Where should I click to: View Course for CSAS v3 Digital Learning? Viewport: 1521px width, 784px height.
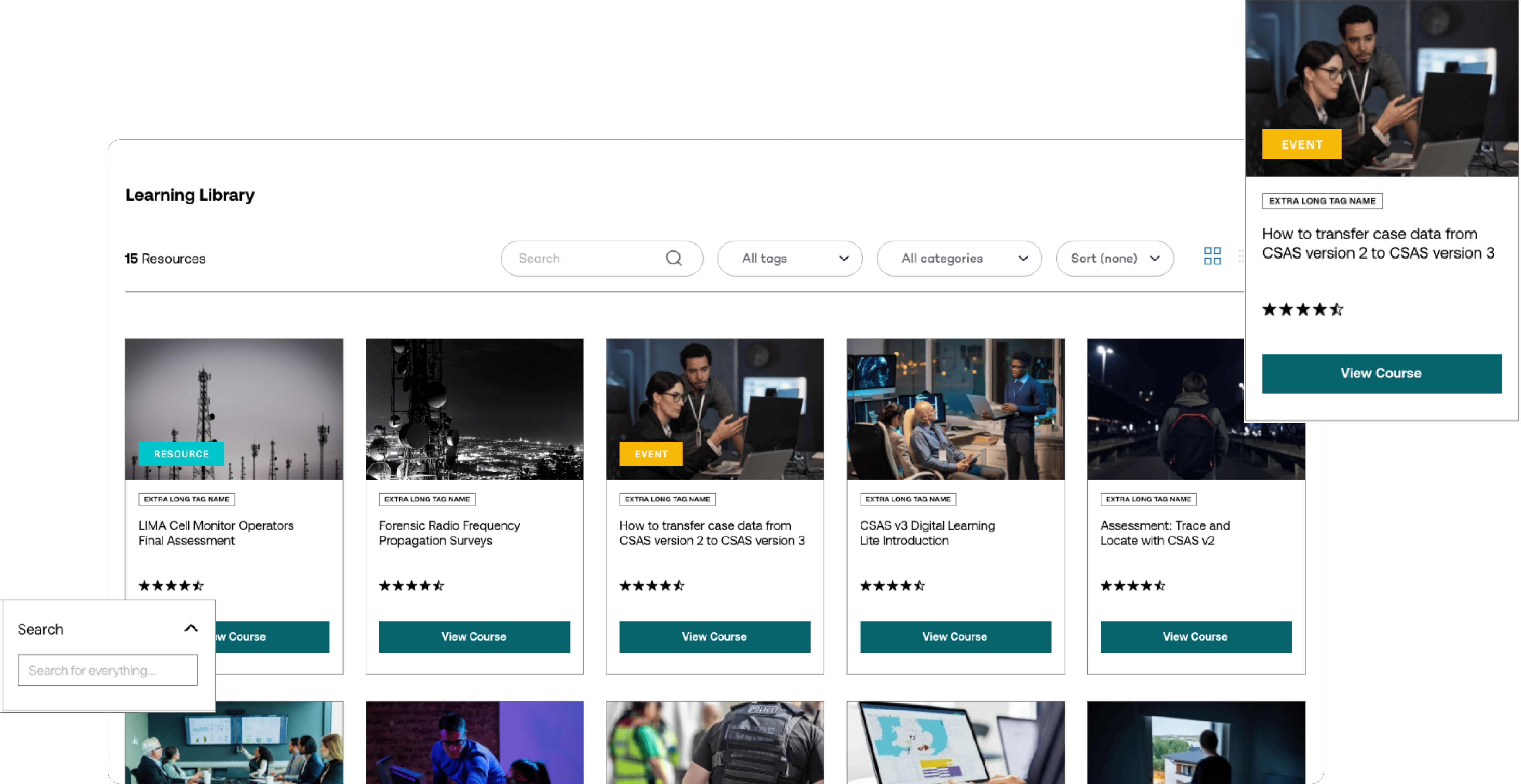click(x=955, y=636)
